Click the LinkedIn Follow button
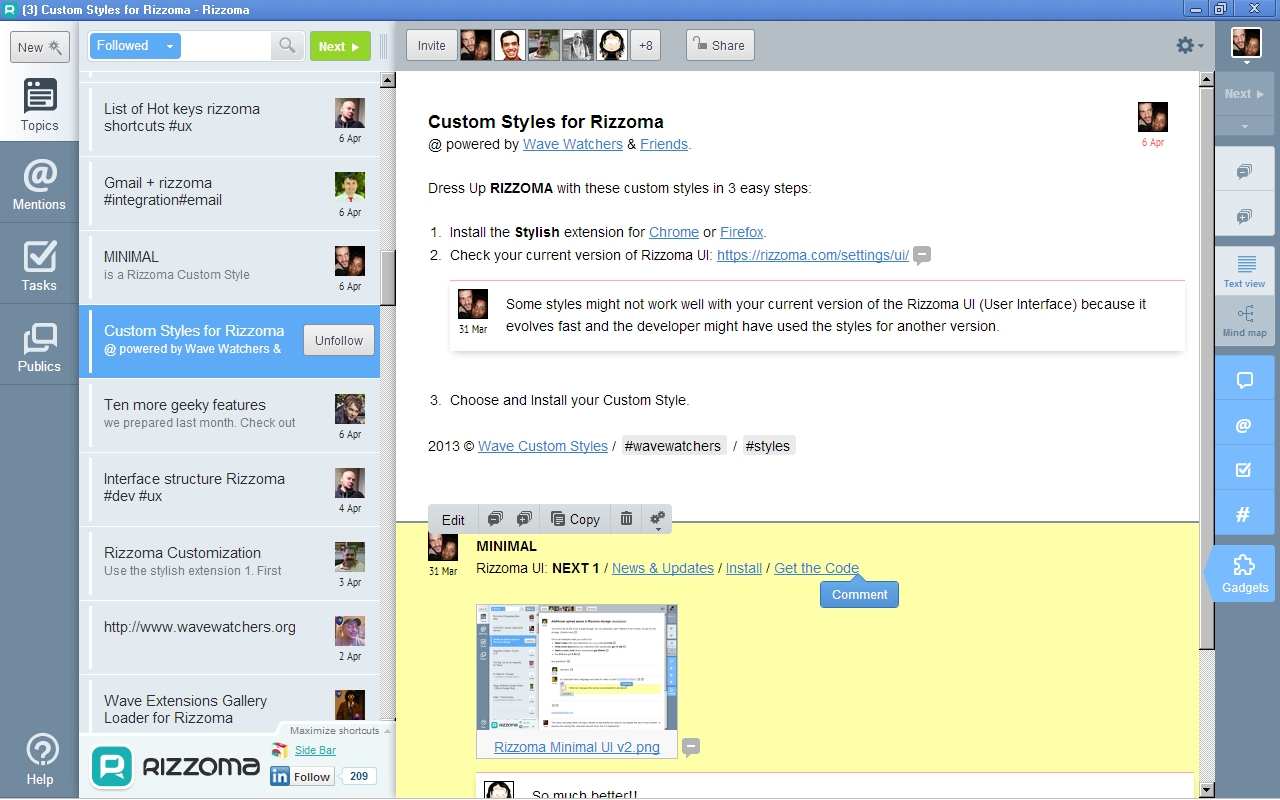The image size is (1280, 800). click(x=303, y=776)
